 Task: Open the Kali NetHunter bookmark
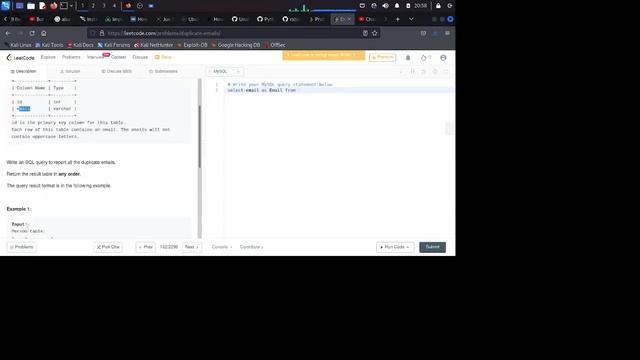point(153,45)
